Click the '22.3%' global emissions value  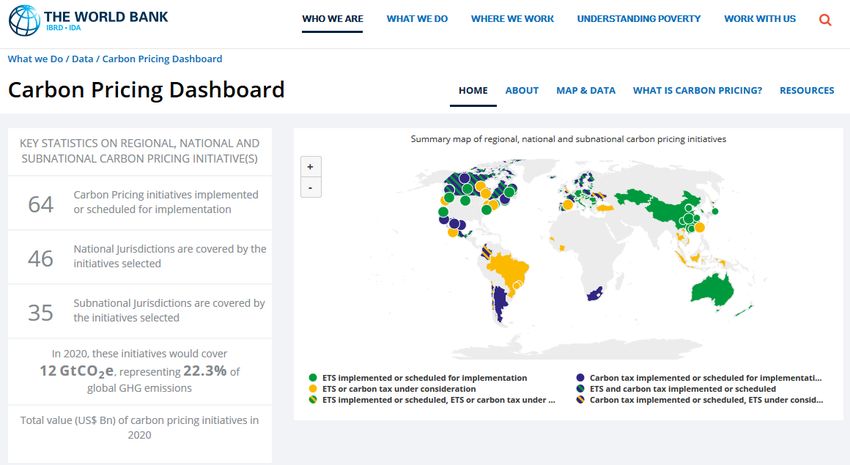point(205,371)
